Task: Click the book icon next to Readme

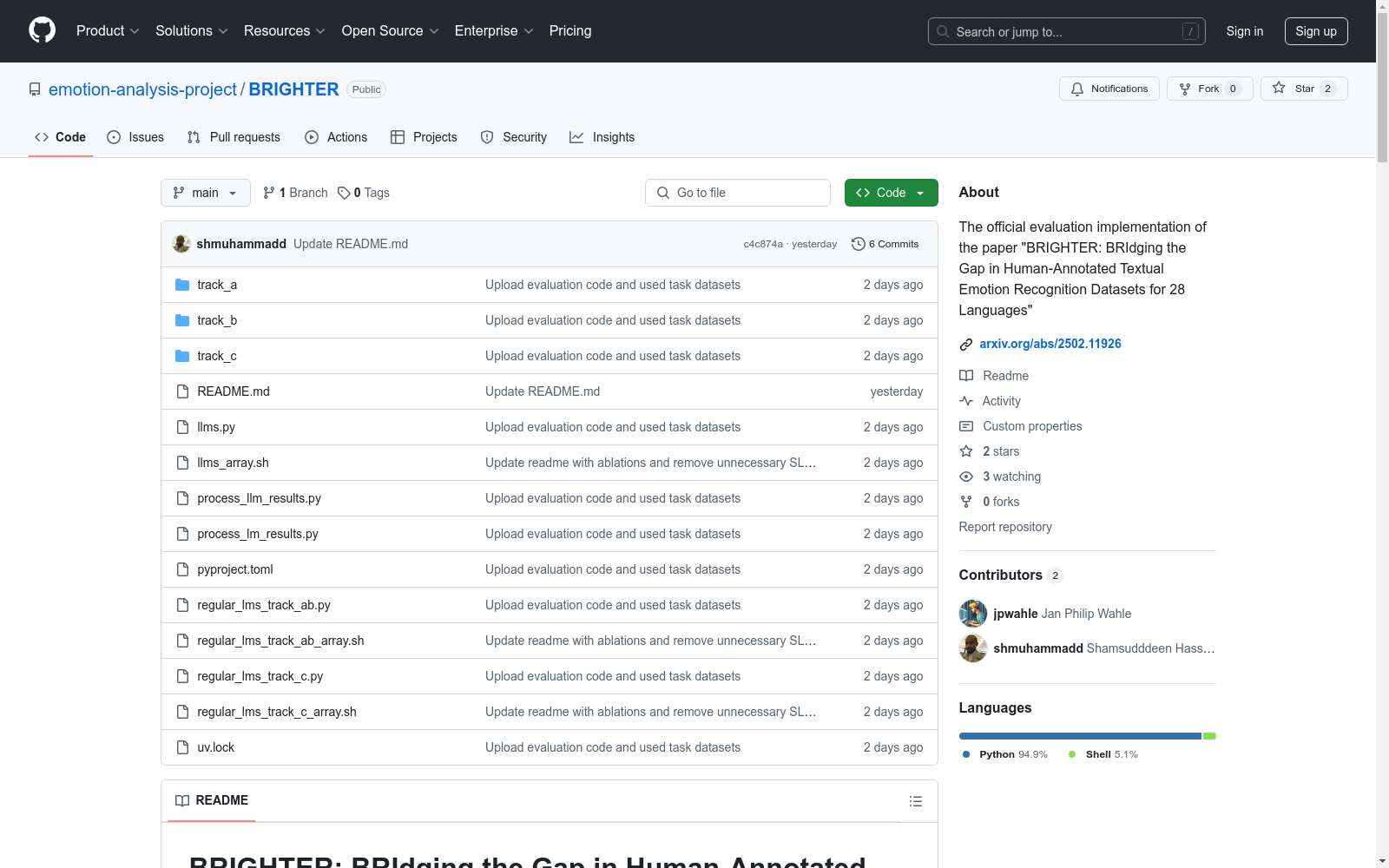Action: [x=966, y=376]
